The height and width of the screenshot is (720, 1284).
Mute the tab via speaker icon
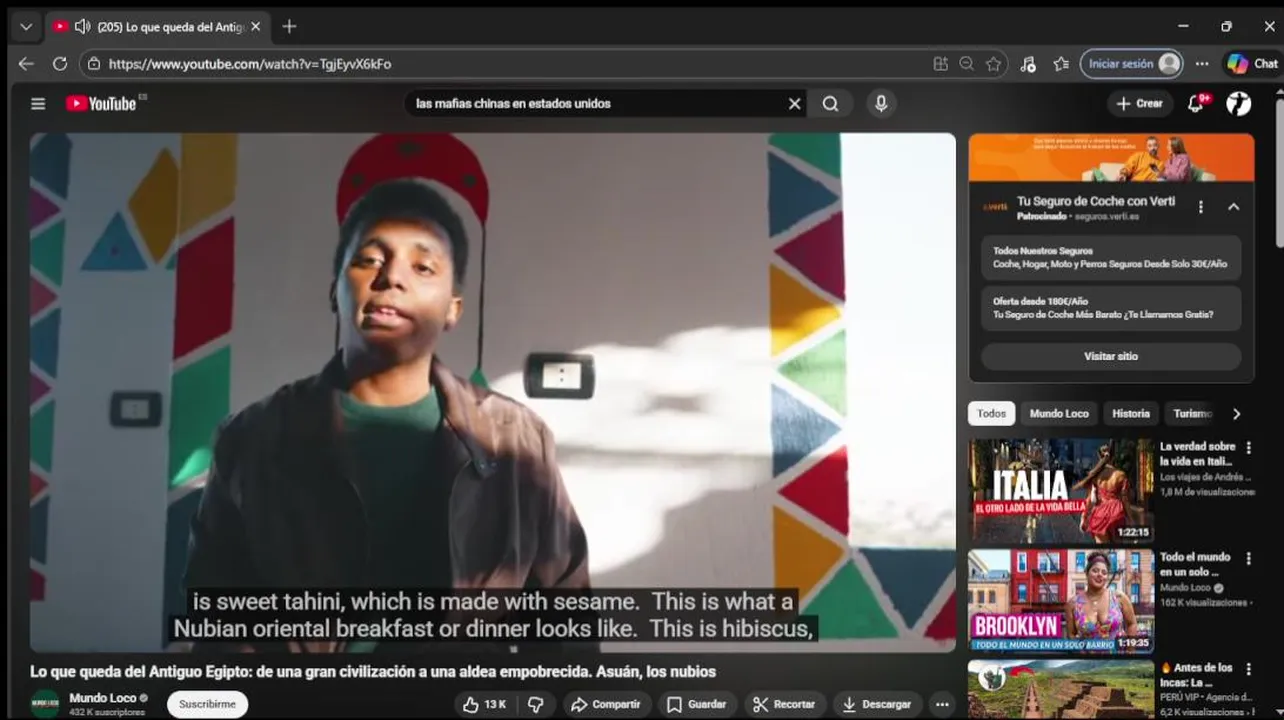point(82,27)
